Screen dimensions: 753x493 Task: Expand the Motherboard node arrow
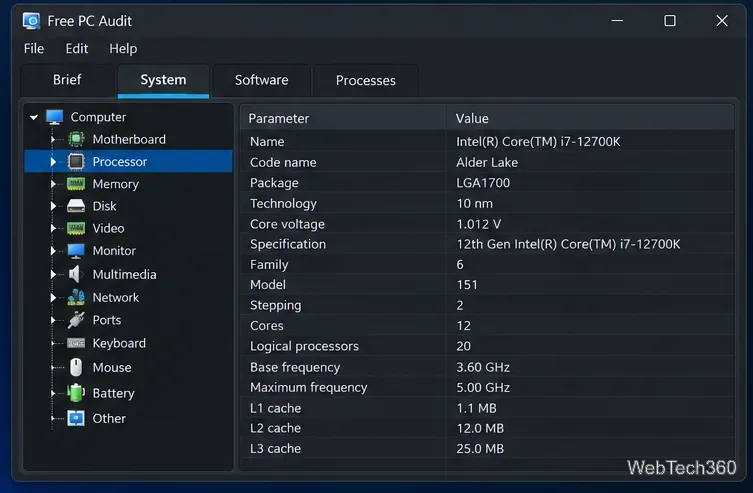53,140
